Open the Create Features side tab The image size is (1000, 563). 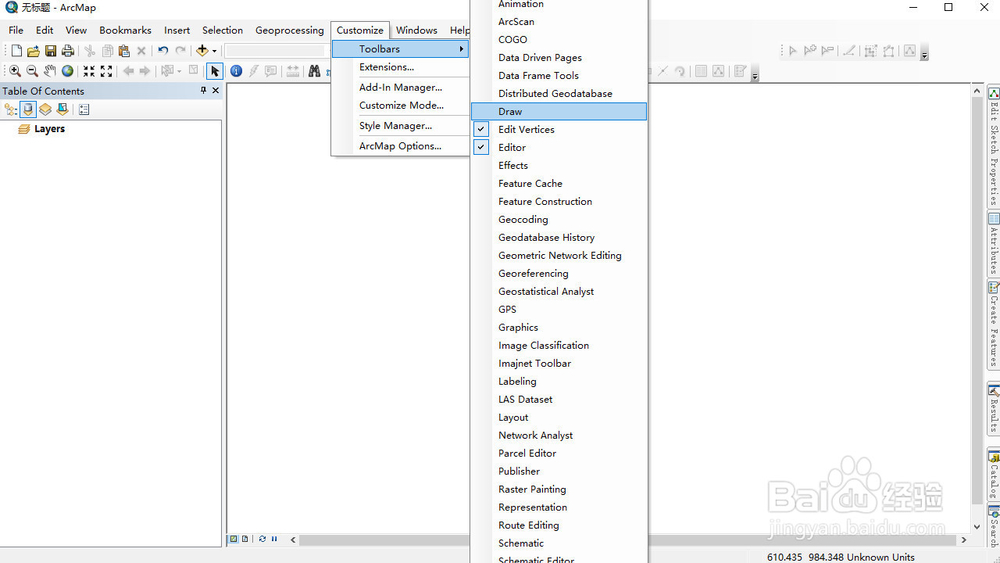[994, 324]
